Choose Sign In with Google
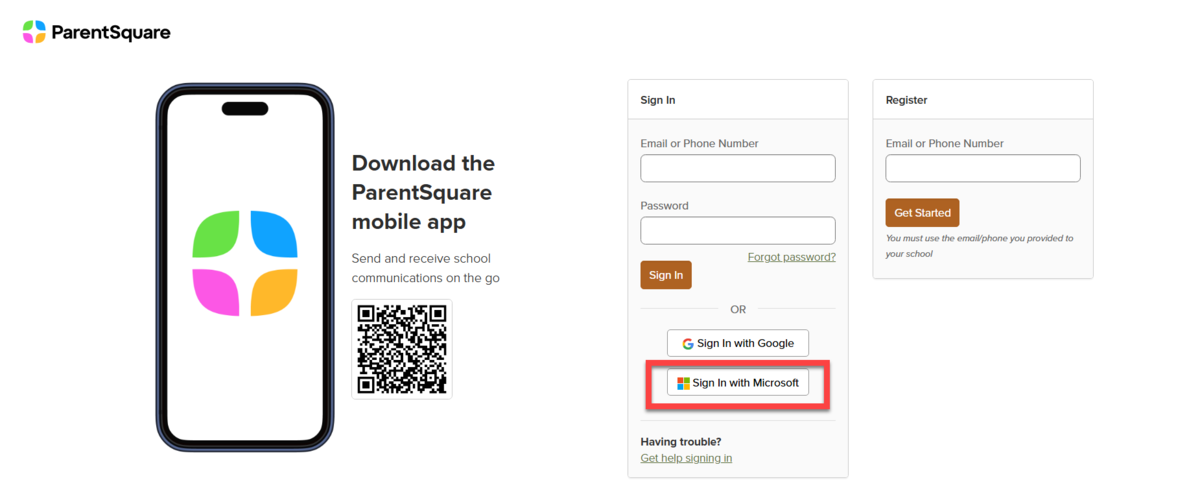The image size is (1200, 500). pyautogui.click(x=738, y=343)
